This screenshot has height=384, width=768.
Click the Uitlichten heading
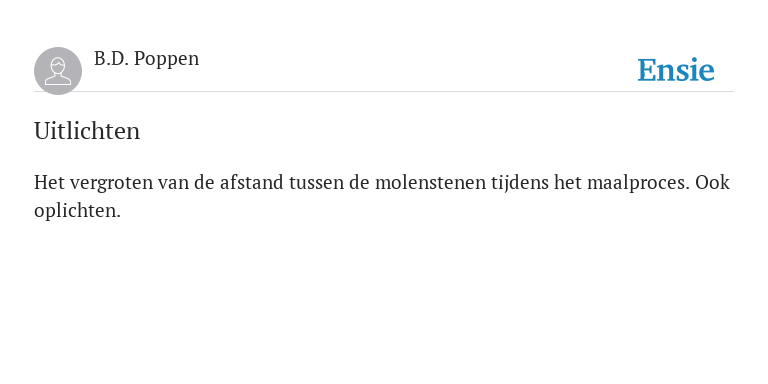click(x=87, y=131)
